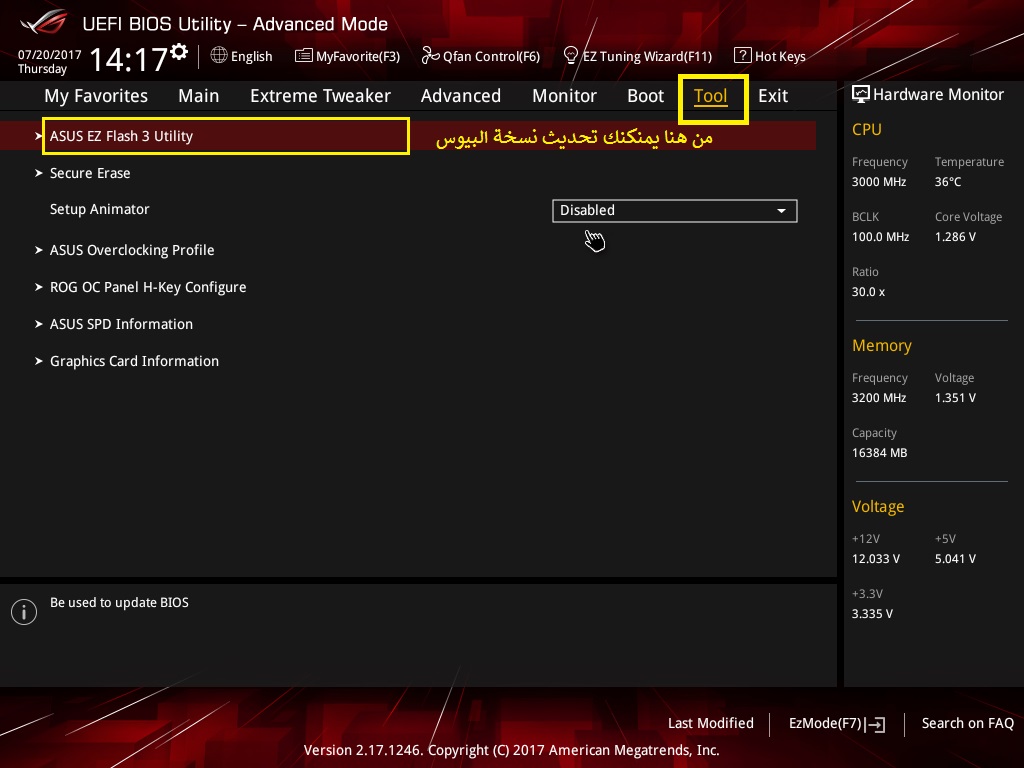
Task: Click the 07/20/2017 date
Action: 50,55
